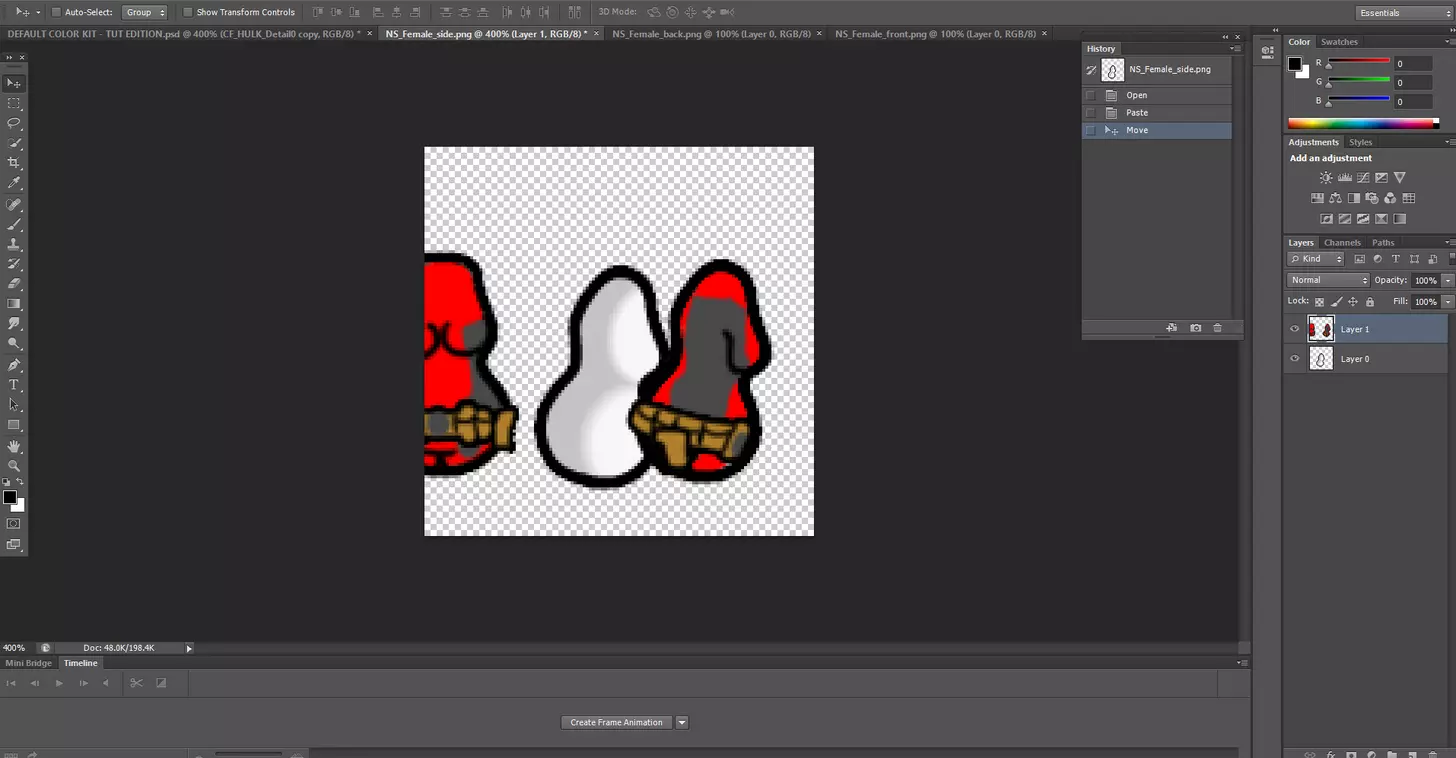Choose the Zoom tool in toolbar
Screen dimensions: 1456x758
pyautogui.click(x=14, y=466)
